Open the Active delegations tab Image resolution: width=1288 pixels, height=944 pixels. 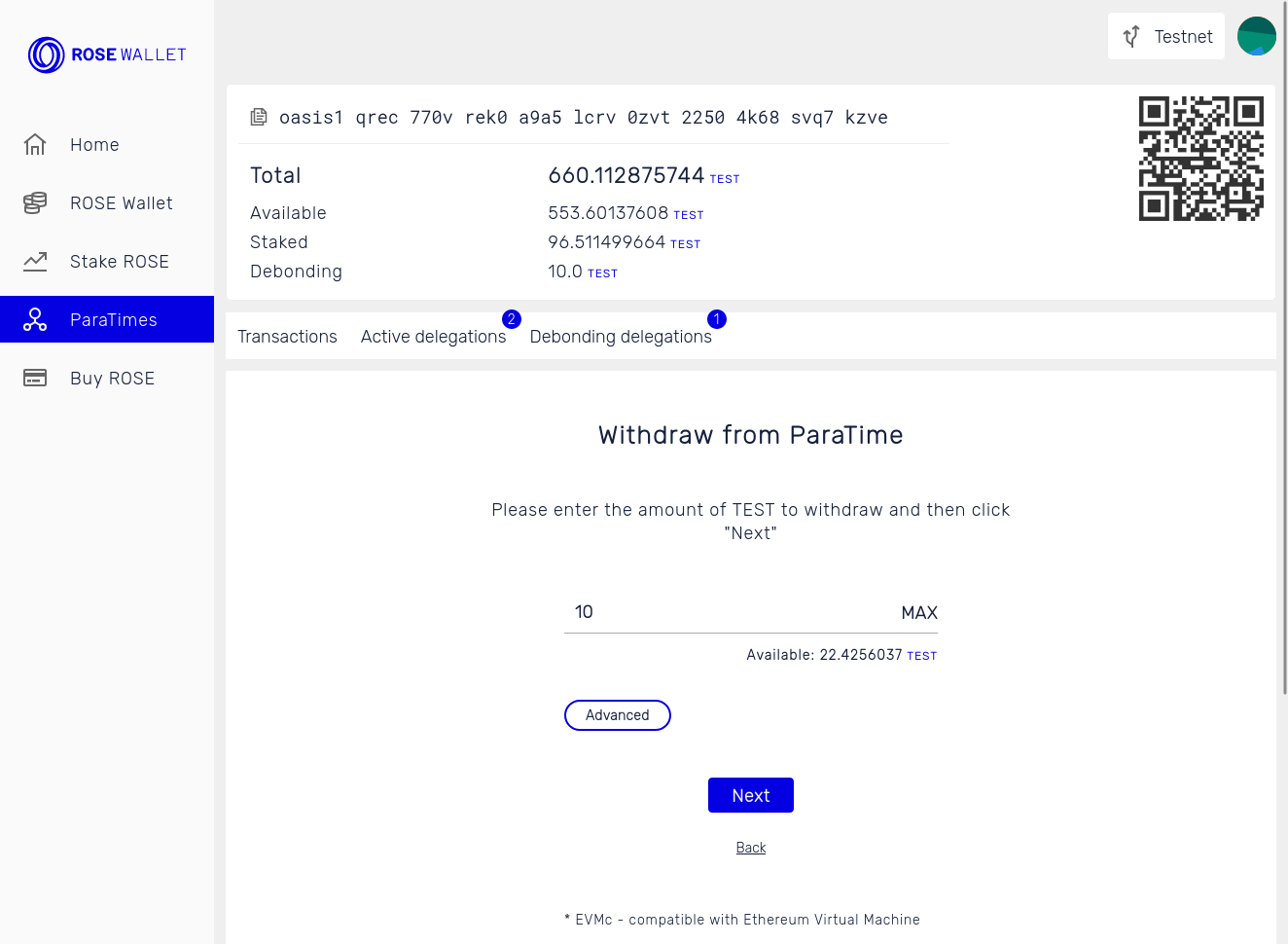pyautogui.click(x=434, y=336)
